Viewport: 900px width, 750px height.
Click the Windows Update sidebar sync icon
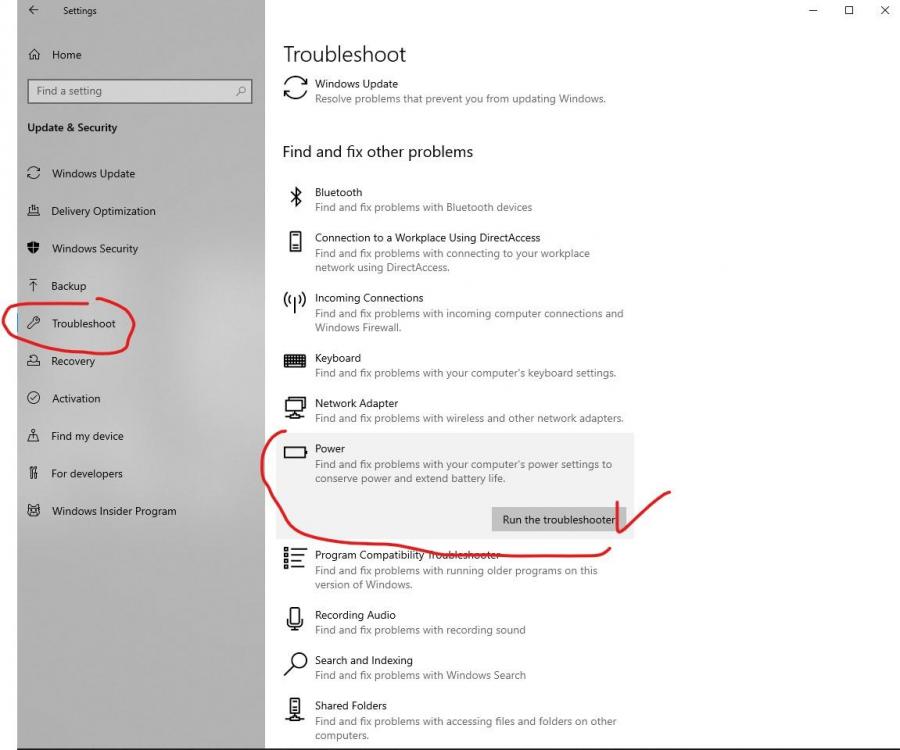34,173
